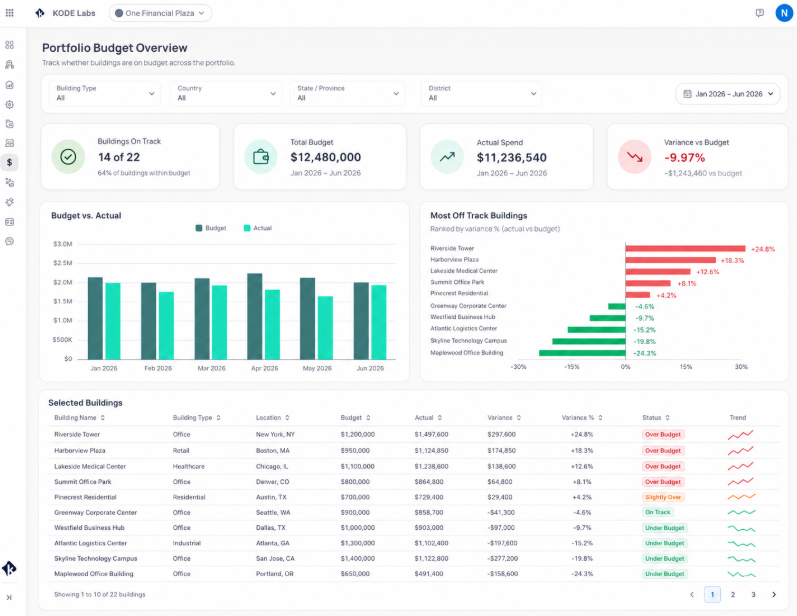This screenshot has height=616, width=797.
Task: Click the Maplewood Office Building -24.3% bar
Action: [582, 353]
